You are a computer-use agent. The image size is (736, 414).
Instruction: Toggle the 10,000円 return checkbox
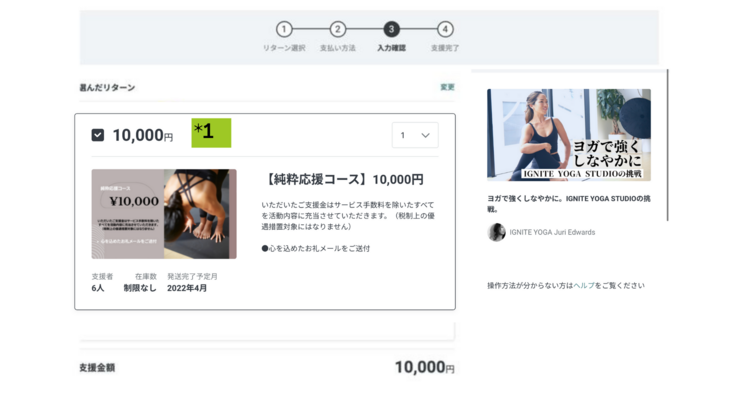click(98, 135)
